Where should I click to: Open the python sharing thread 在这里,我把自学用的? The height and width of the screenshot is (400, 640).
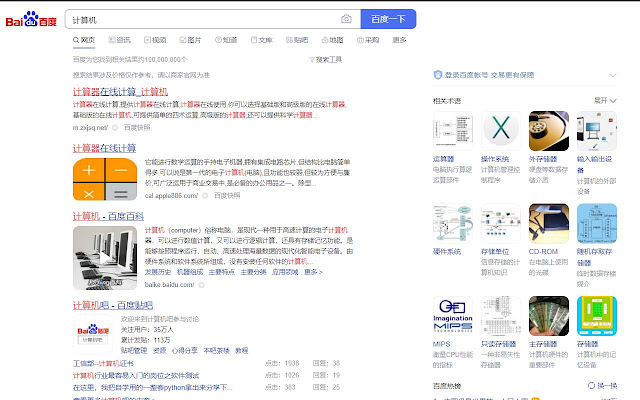click(153, 387)
